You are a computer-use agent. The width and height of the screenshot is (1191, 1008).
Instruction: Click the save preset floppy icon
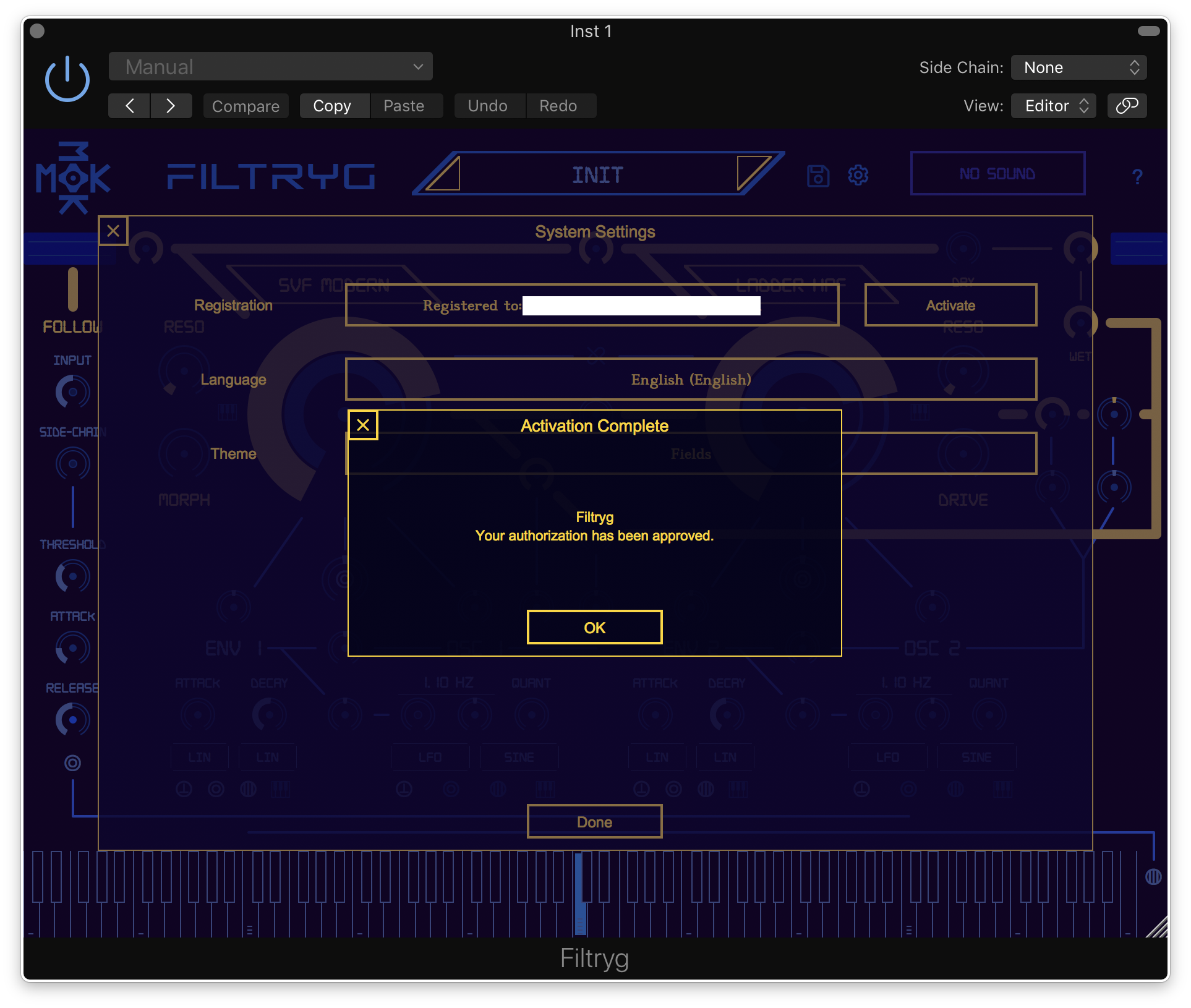818,176
